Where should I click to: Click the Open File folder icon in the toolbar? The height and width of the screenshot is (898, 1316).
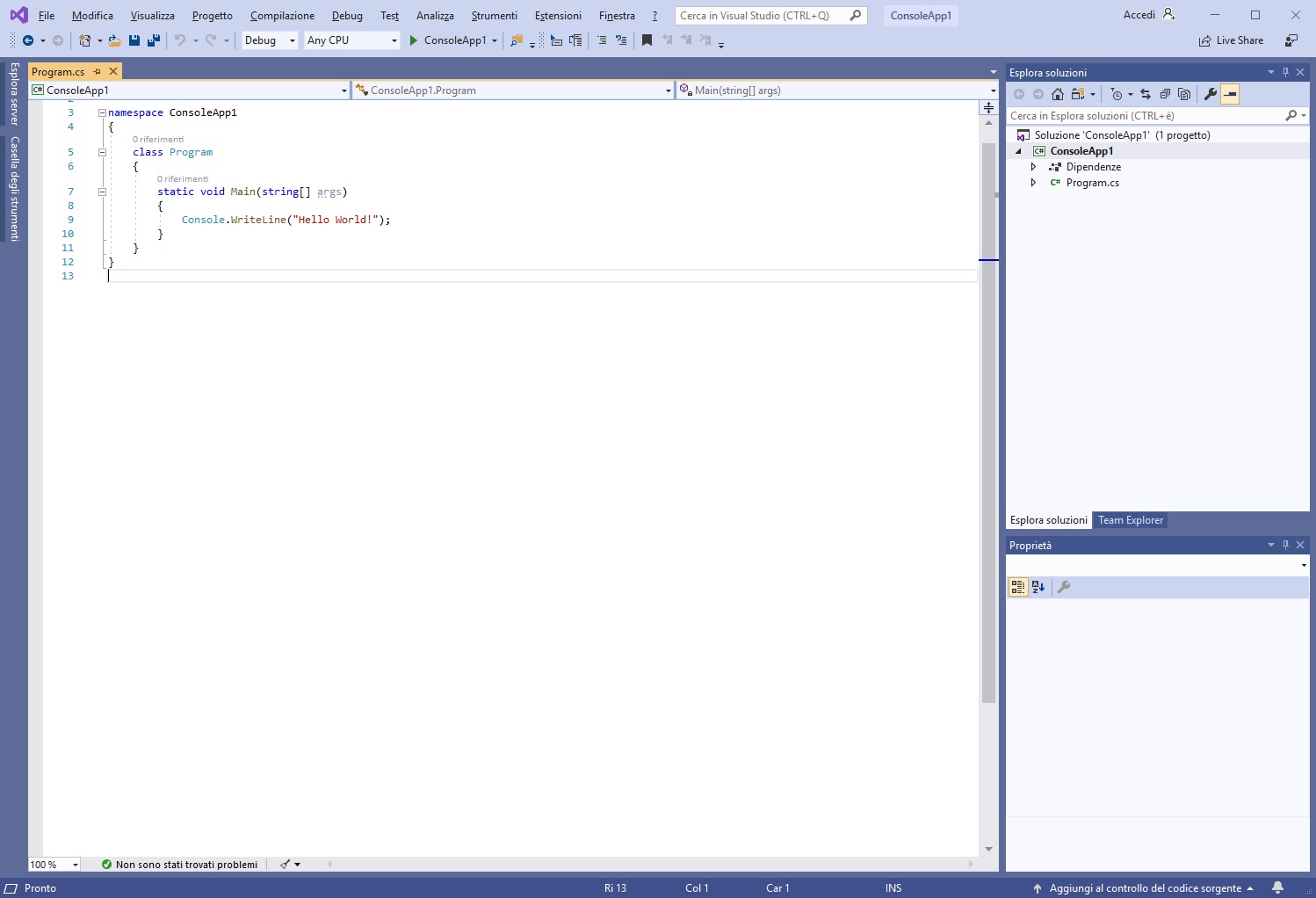coord(114,40)
